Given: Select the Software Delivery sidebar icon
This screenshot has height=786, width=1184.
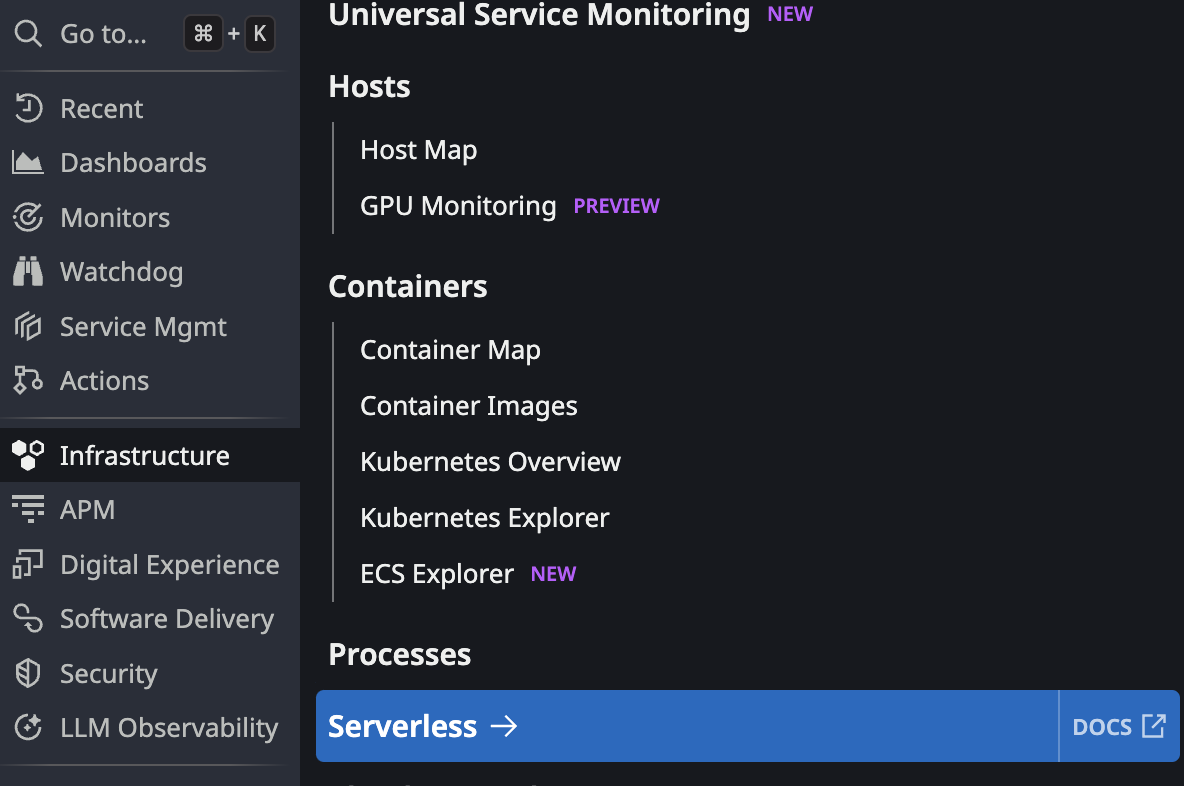Looking at the screenshot, I should (x=27, y=618).
